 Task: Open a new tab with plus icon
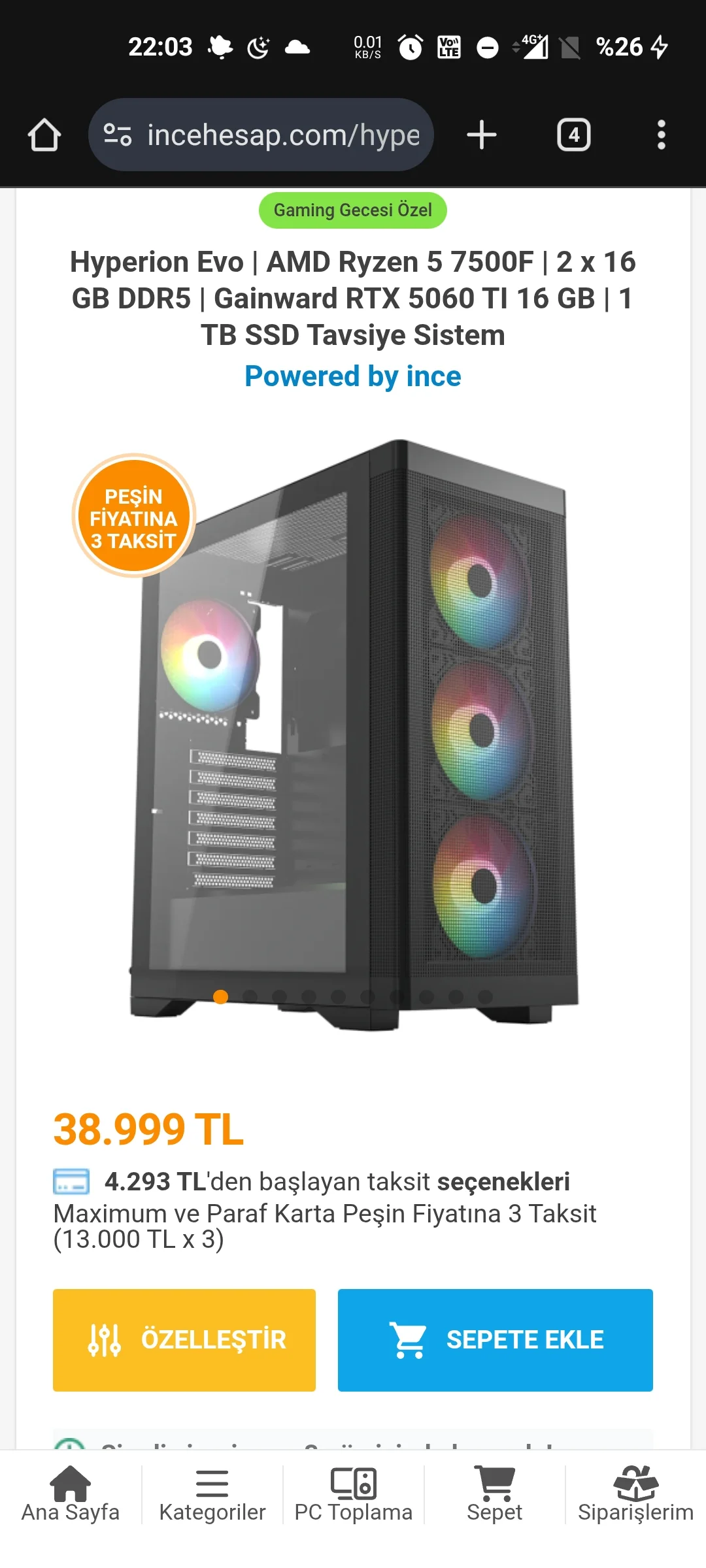[x=482, y=135]
